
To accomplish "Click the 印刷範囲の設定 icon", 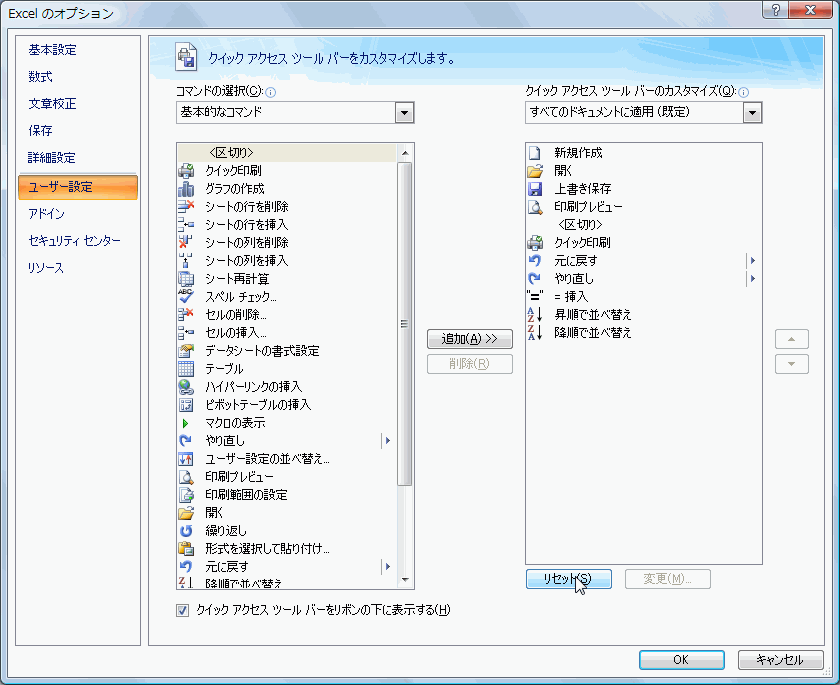I will (x=186, y=495).
